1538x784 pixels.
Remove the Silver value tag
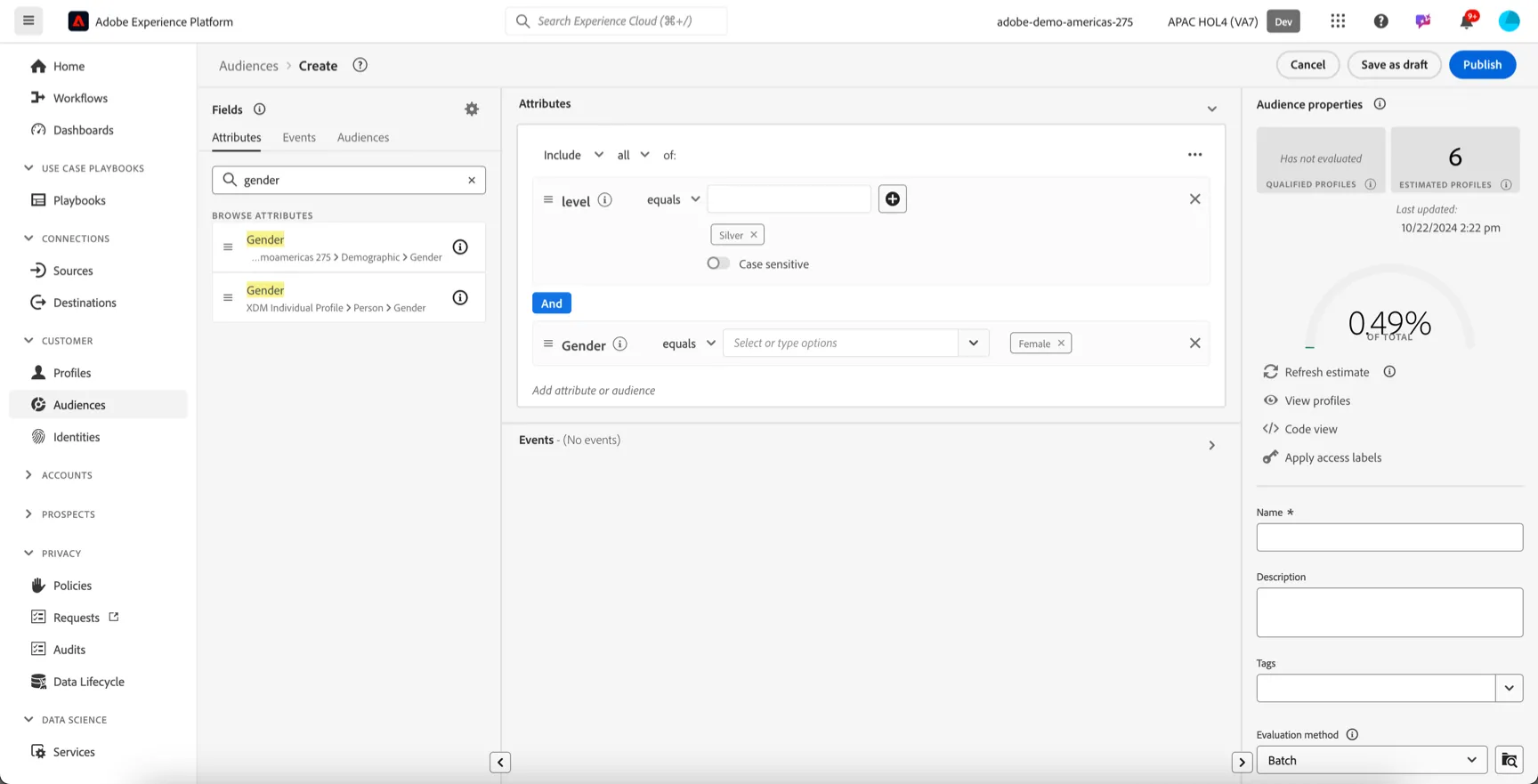(754, 235)
